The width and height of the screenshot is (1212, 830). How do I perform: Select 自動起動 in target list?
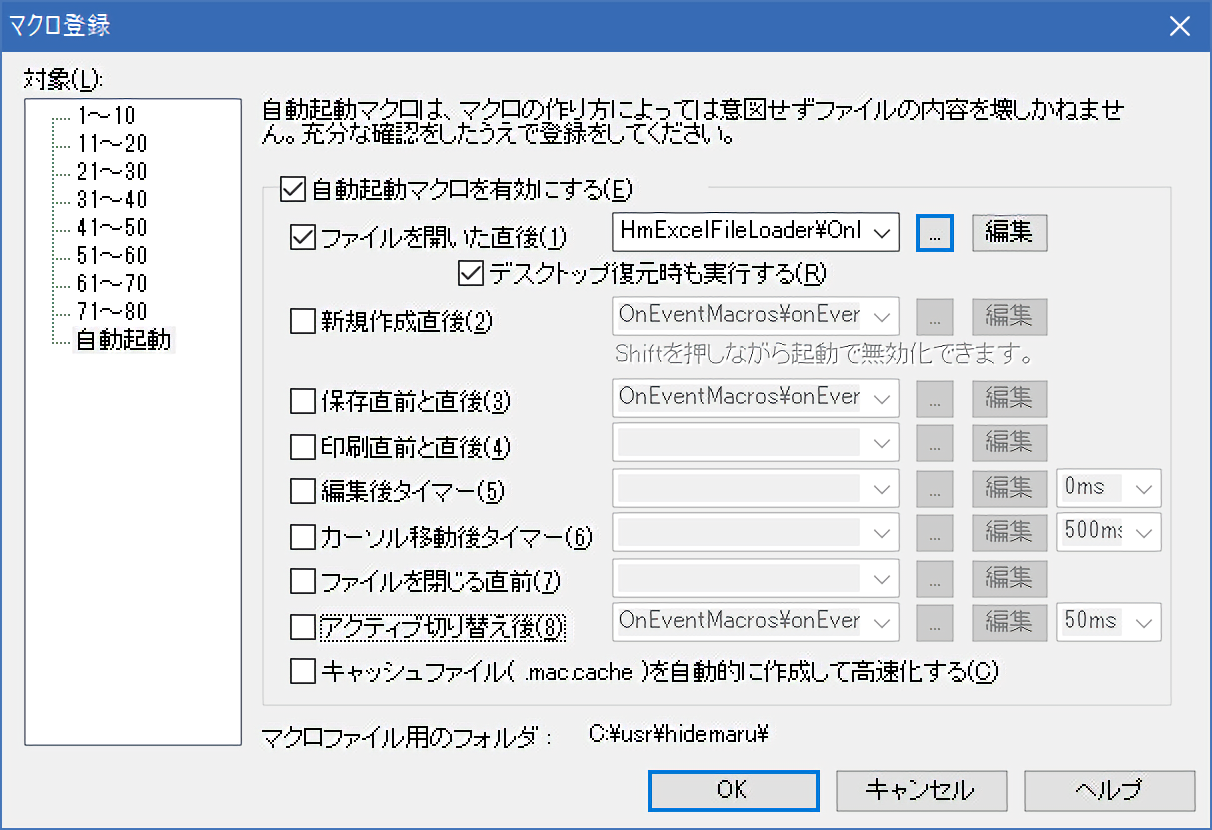point(124,340)
